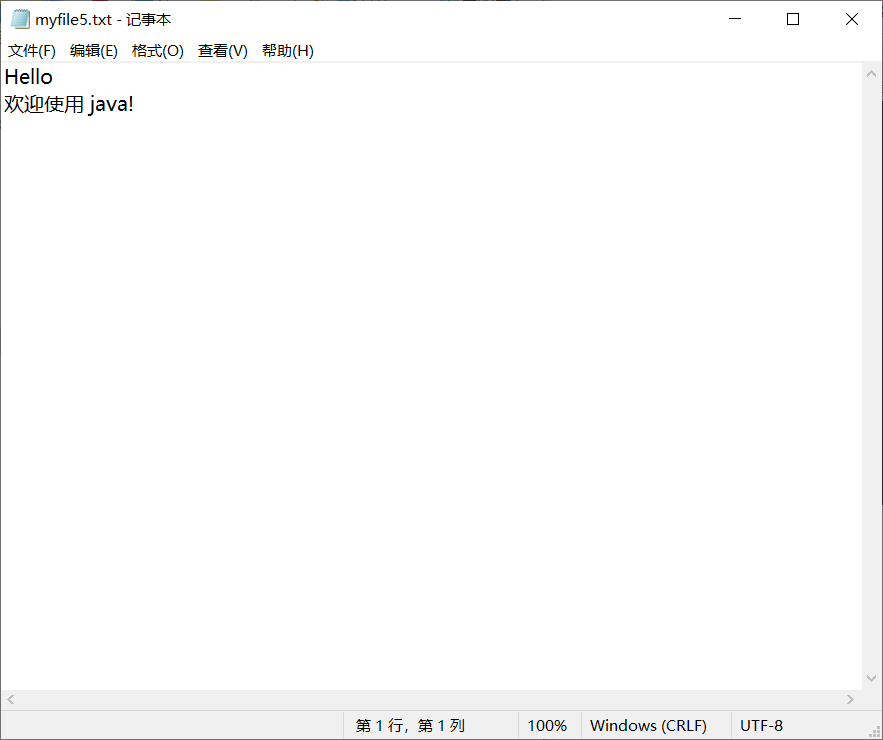The image size is (883, 740).
Task: Open the 帮助(H) menu
Action: (287, 50)
